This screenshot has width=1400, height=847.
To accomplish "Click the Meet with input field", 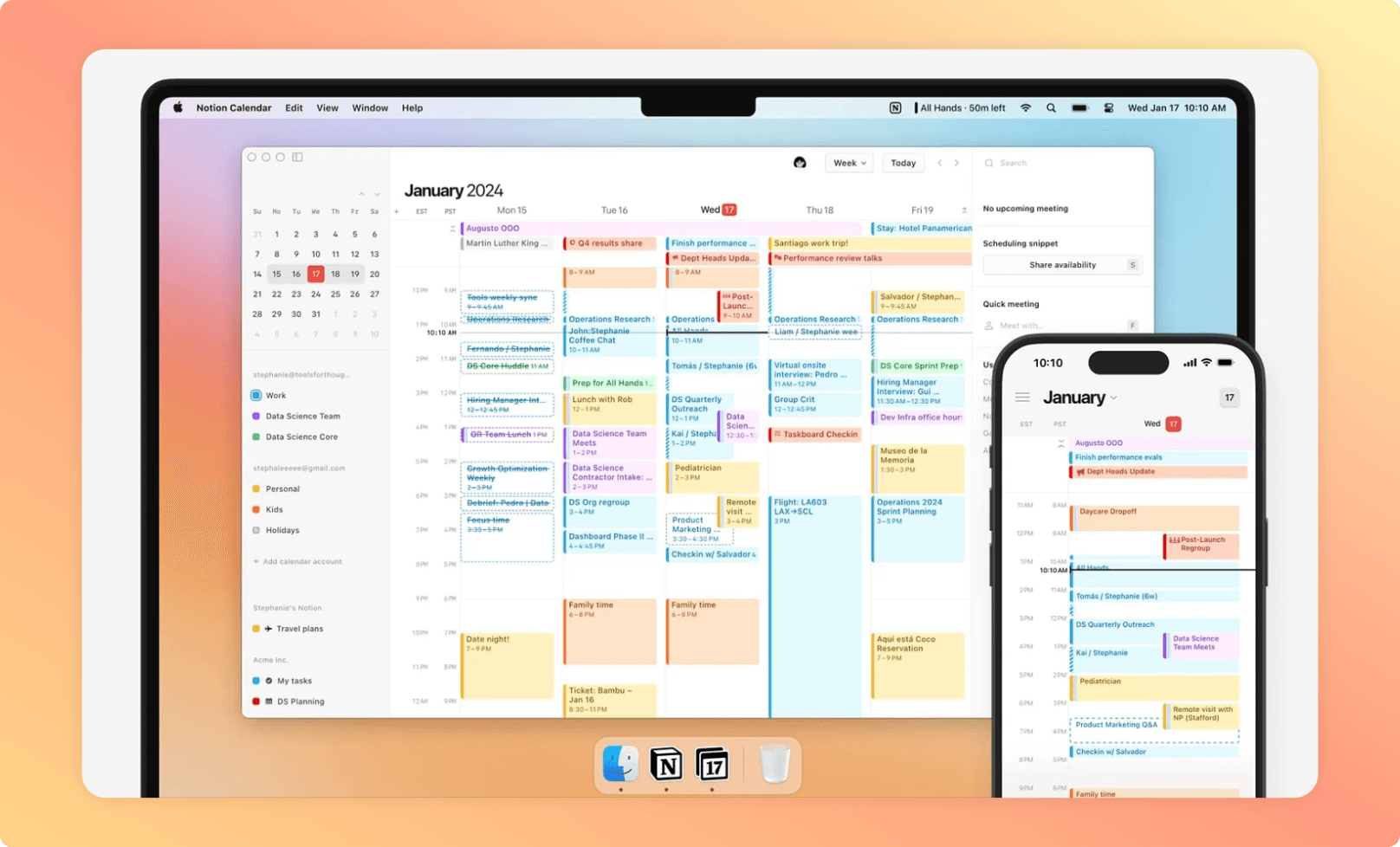I will pyautogui.click(x=1063, y=326).
